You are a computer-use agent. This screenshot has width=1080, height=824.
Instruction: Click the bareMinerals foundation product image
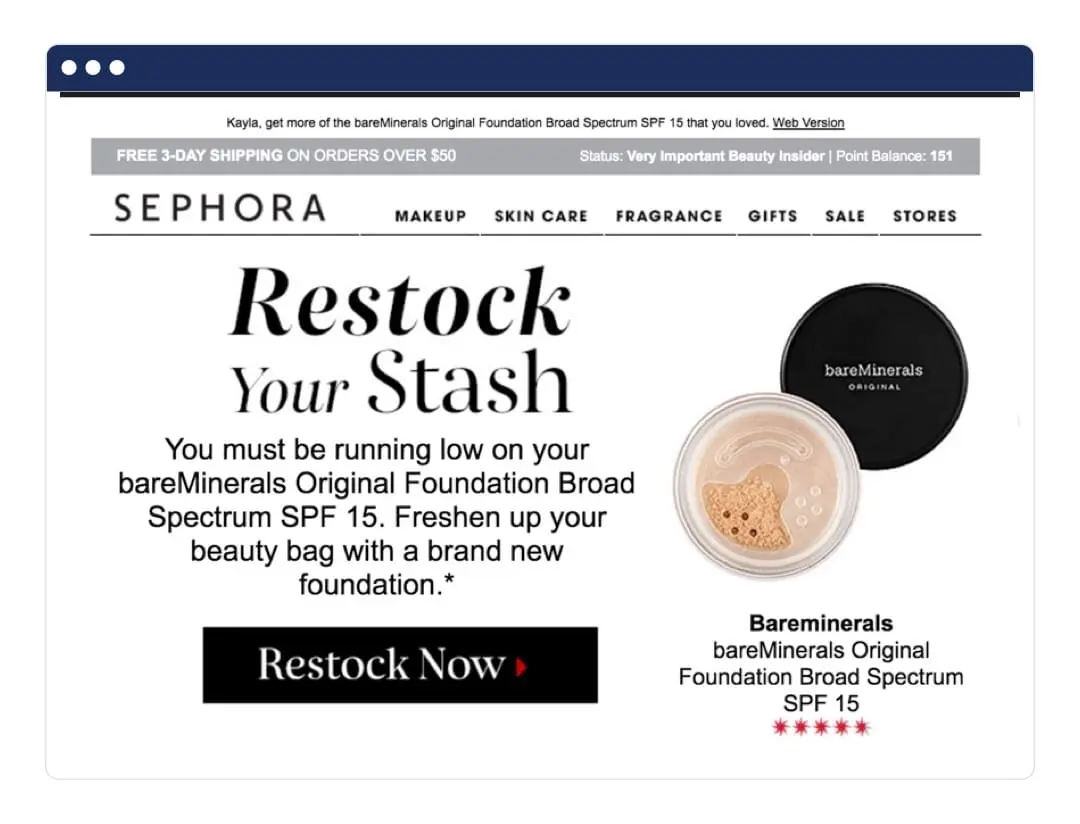pyautogui.click(x=820, y=431)
